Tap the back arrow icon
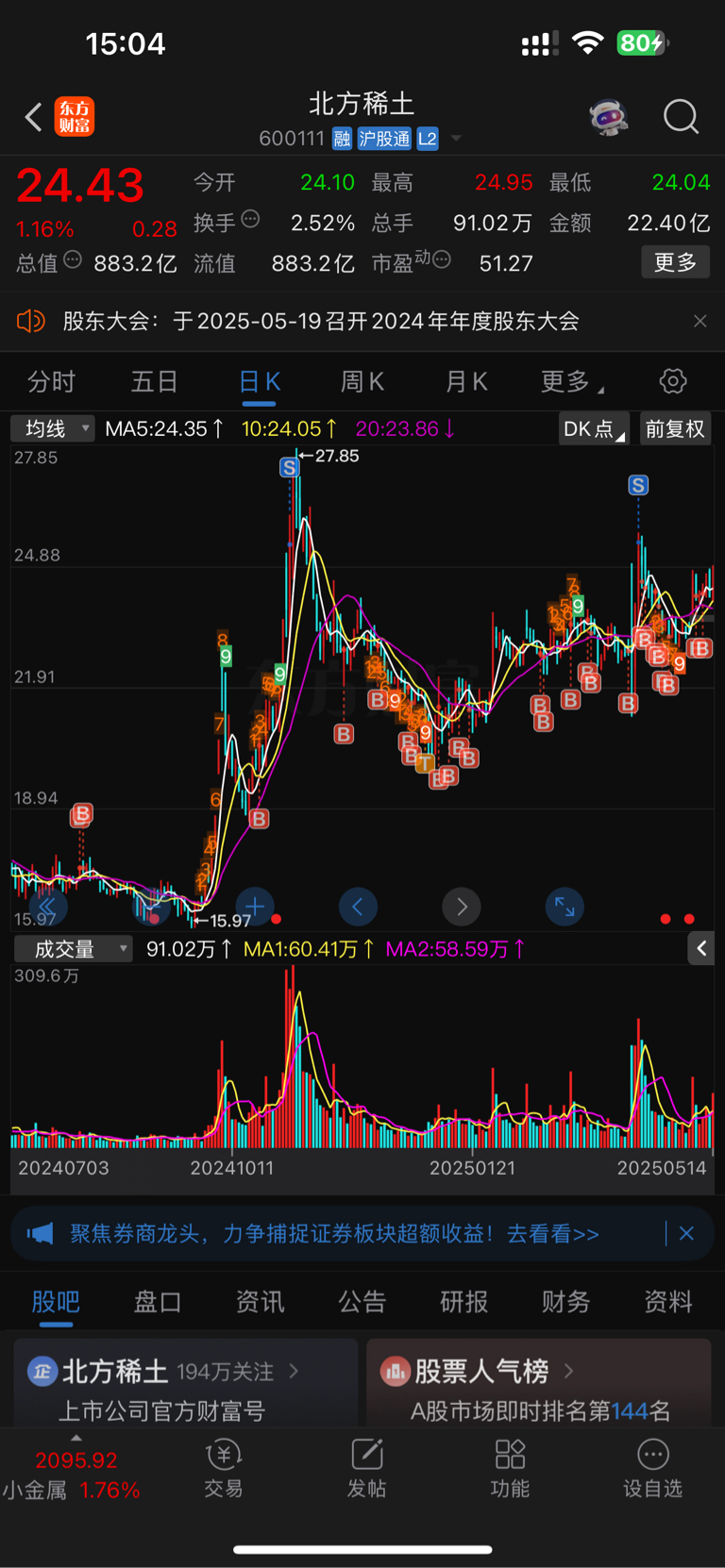The width and height of the screenshot is (725, 1568). click(34, 117)
